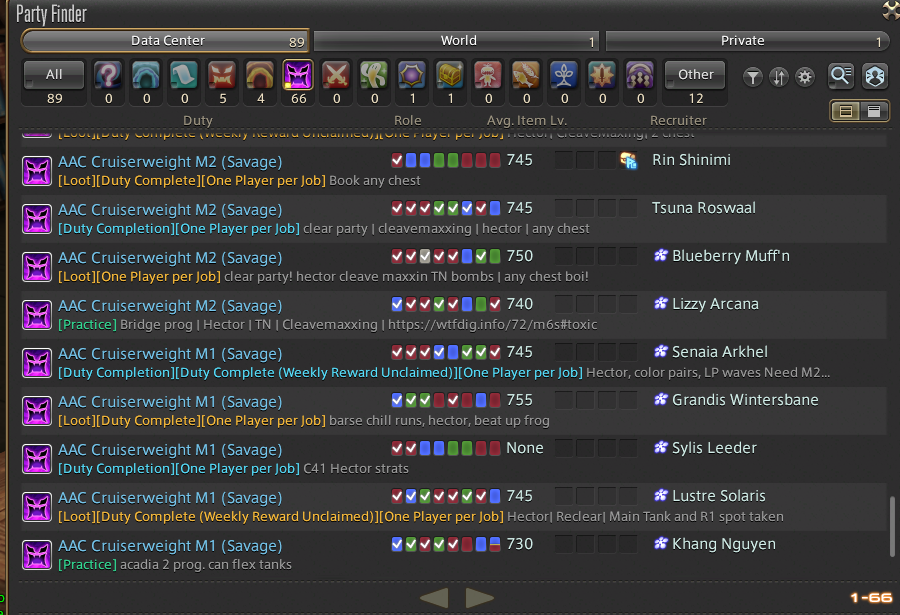Go to the previous page of listings
The height and width of the screenshot is (615, 900).
point(434,598)
